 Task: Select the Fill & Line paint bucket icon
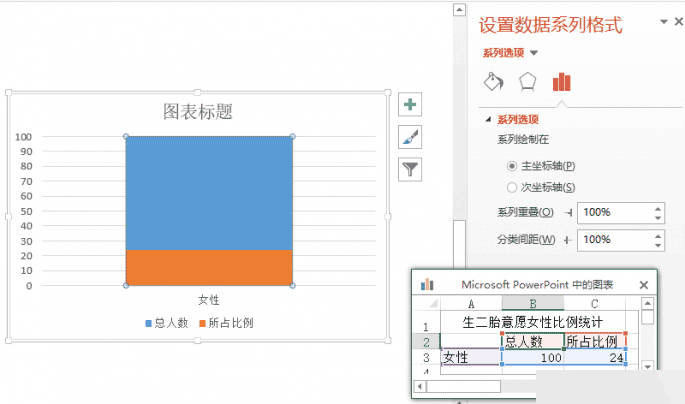coord(494,82)
